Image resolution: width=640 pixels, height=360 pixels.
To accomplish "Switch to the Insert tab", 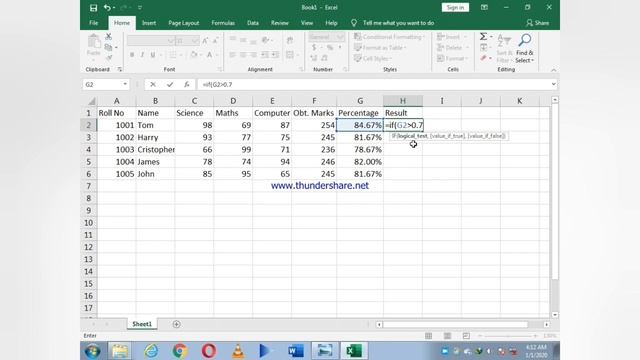I will tap(149, 23).
